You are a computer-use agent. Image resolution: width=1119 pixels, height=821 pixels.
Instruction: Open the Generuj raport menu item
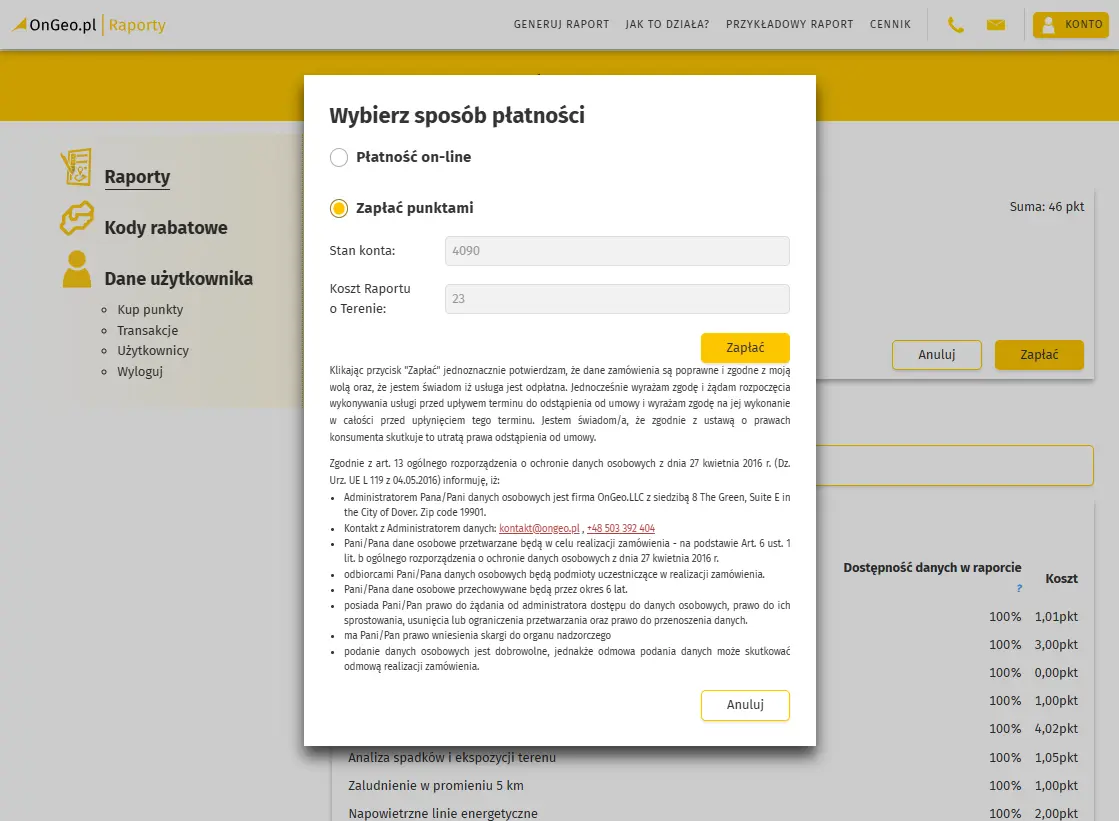[x=561, y=25]
